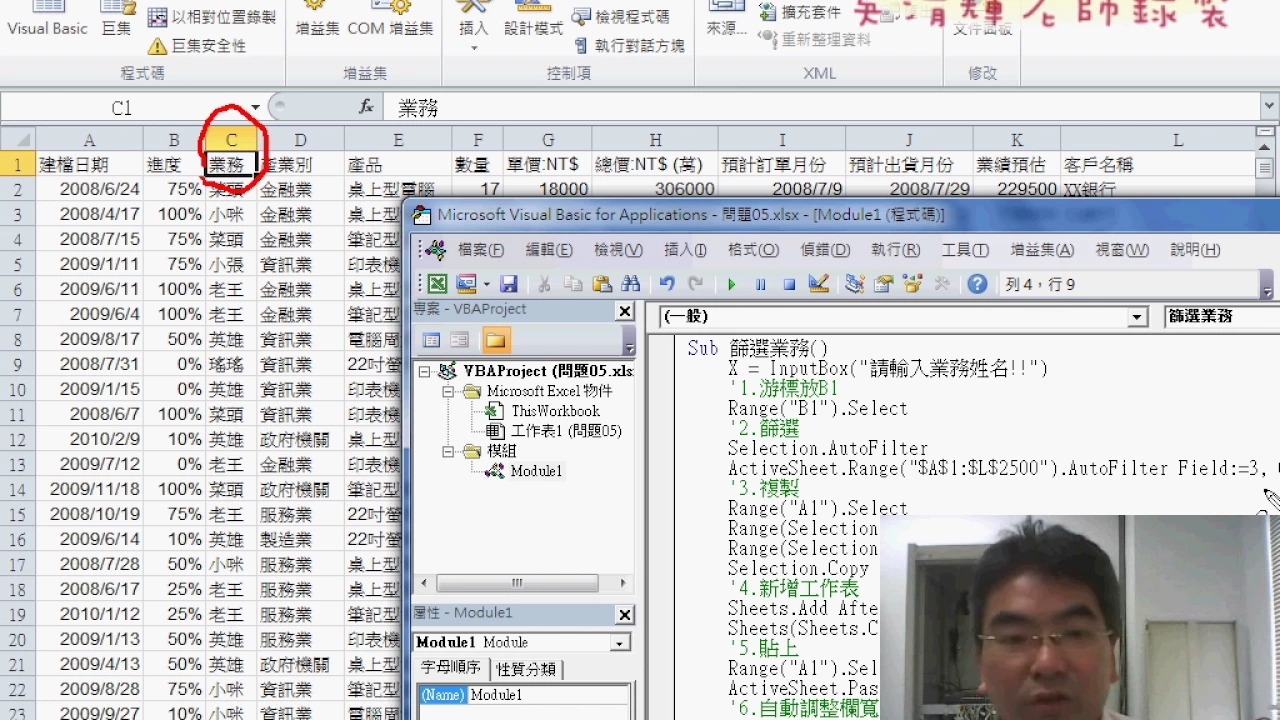Viewport: 1280px width, 720px height.
Task: Select ThisWorkbook in project tree
Action: (555, 411)
